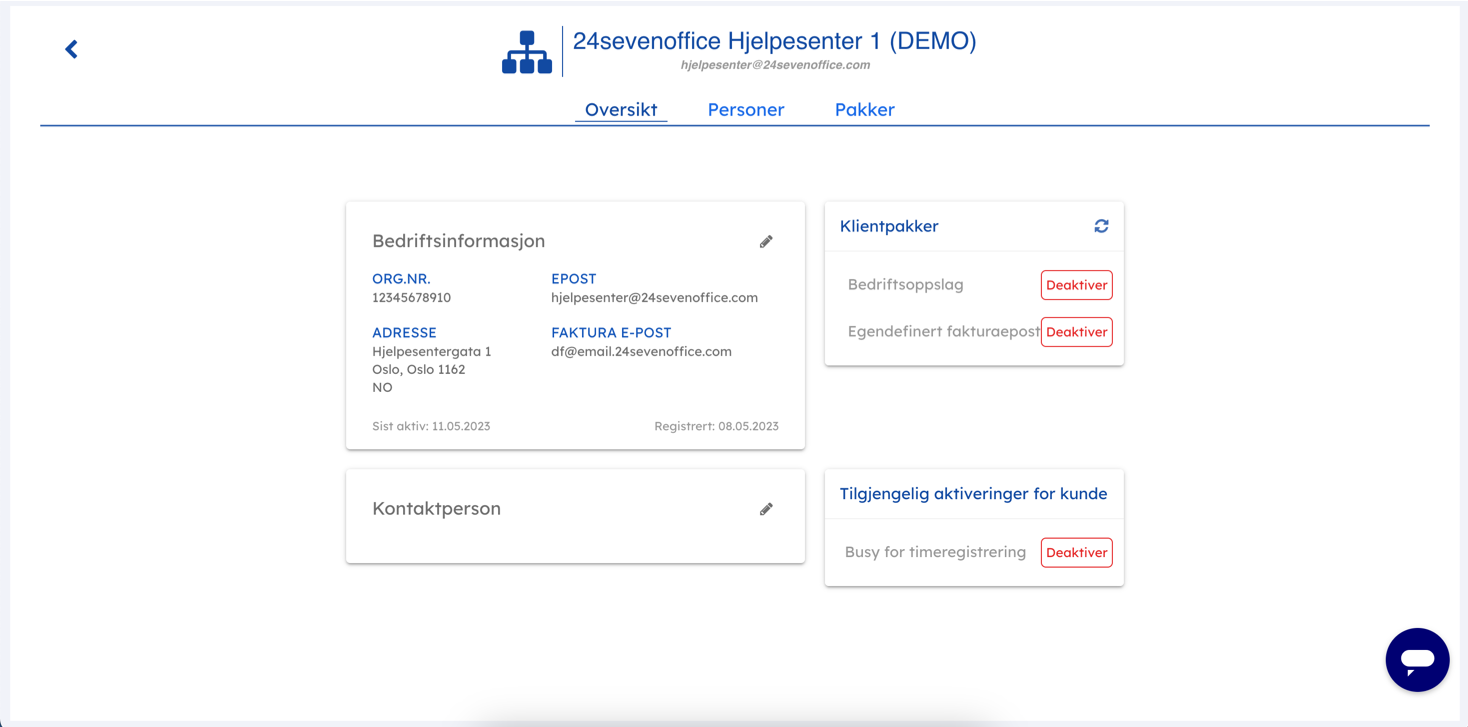Screen dimensions: 1468x727
Task: Click the Tilgjengelig aktiveringer for kunde heading
Action: (973, 494)
